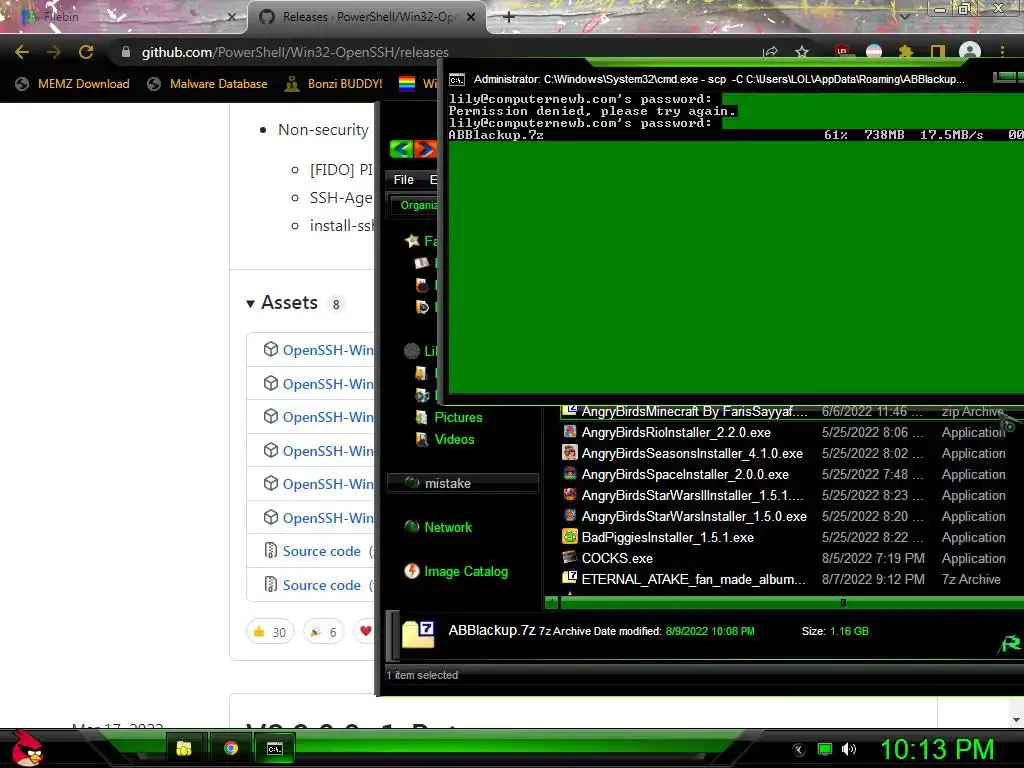Screen dimensions: 1024x768
Task: Click the Libraries icon in Explorer sidebar
Action: pyautogui.click(x=411, y=351)
